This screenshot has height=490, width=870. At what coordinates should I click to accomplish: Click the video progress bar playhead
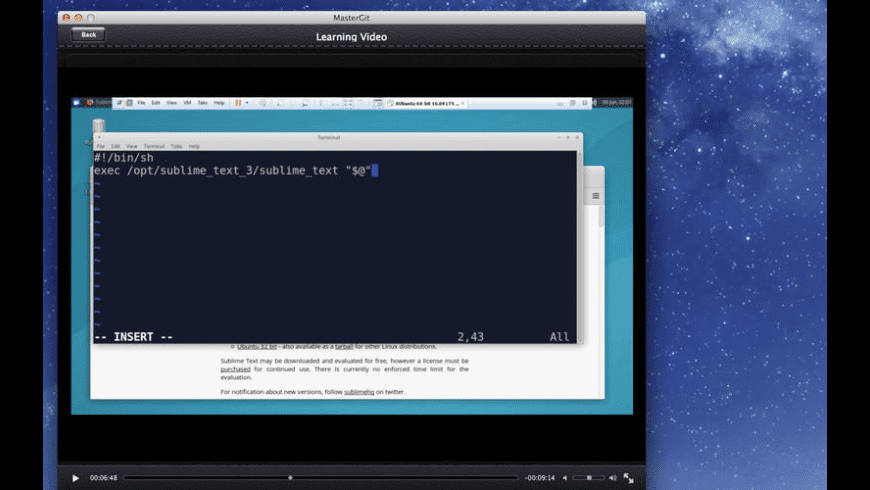coord(290,478)
